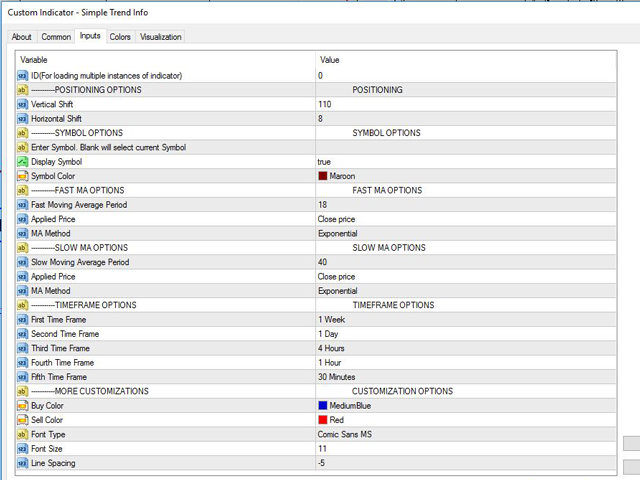Click the string icon beside FAST MA OPTIONS
The image size is (640, 480).
click(x=22, y=190)
